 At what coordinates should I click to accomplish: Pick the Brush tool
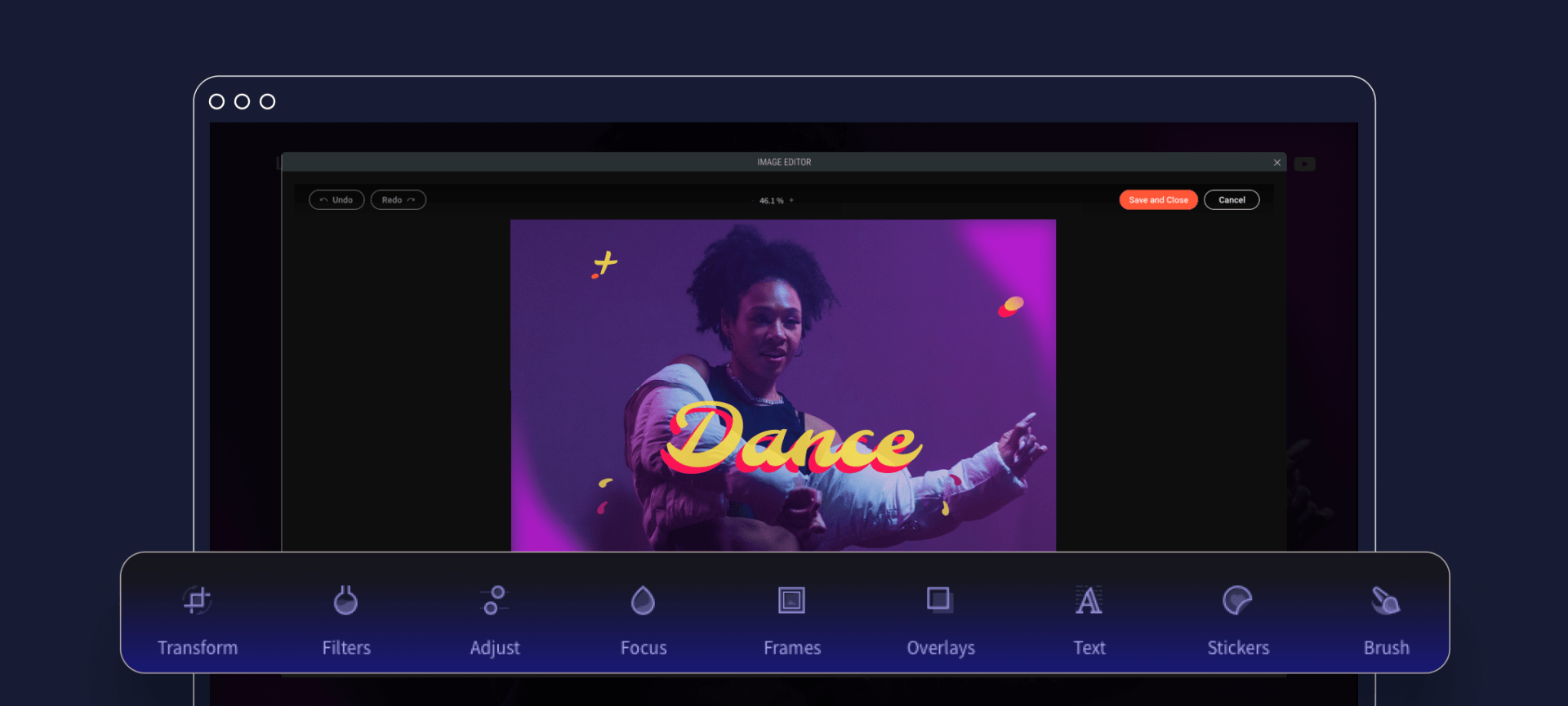[x=1387, y=619]
